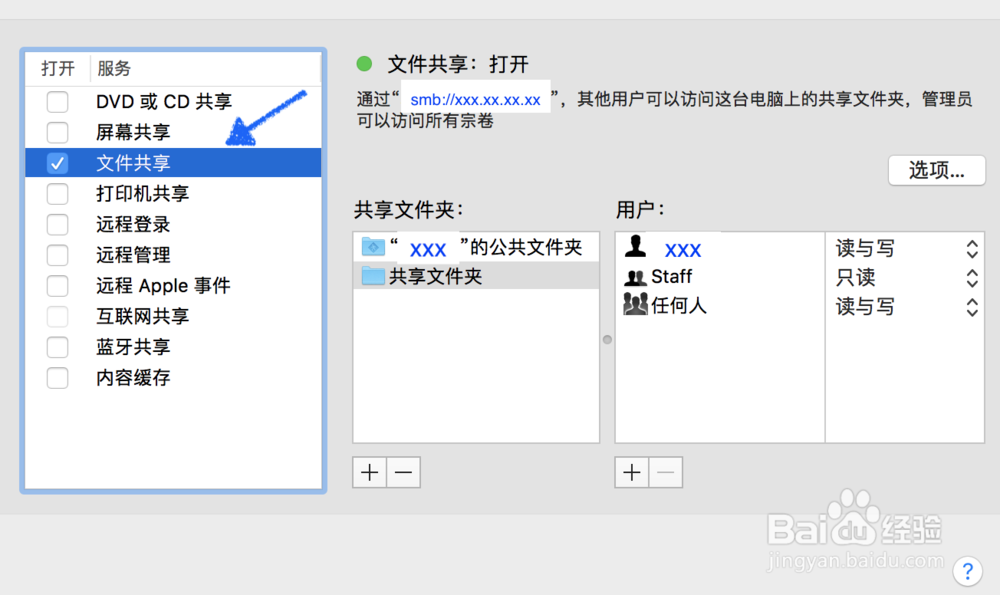Click the 共享文件夹 folder icon
Screen dimensions: 1000x595
point(373,276)
